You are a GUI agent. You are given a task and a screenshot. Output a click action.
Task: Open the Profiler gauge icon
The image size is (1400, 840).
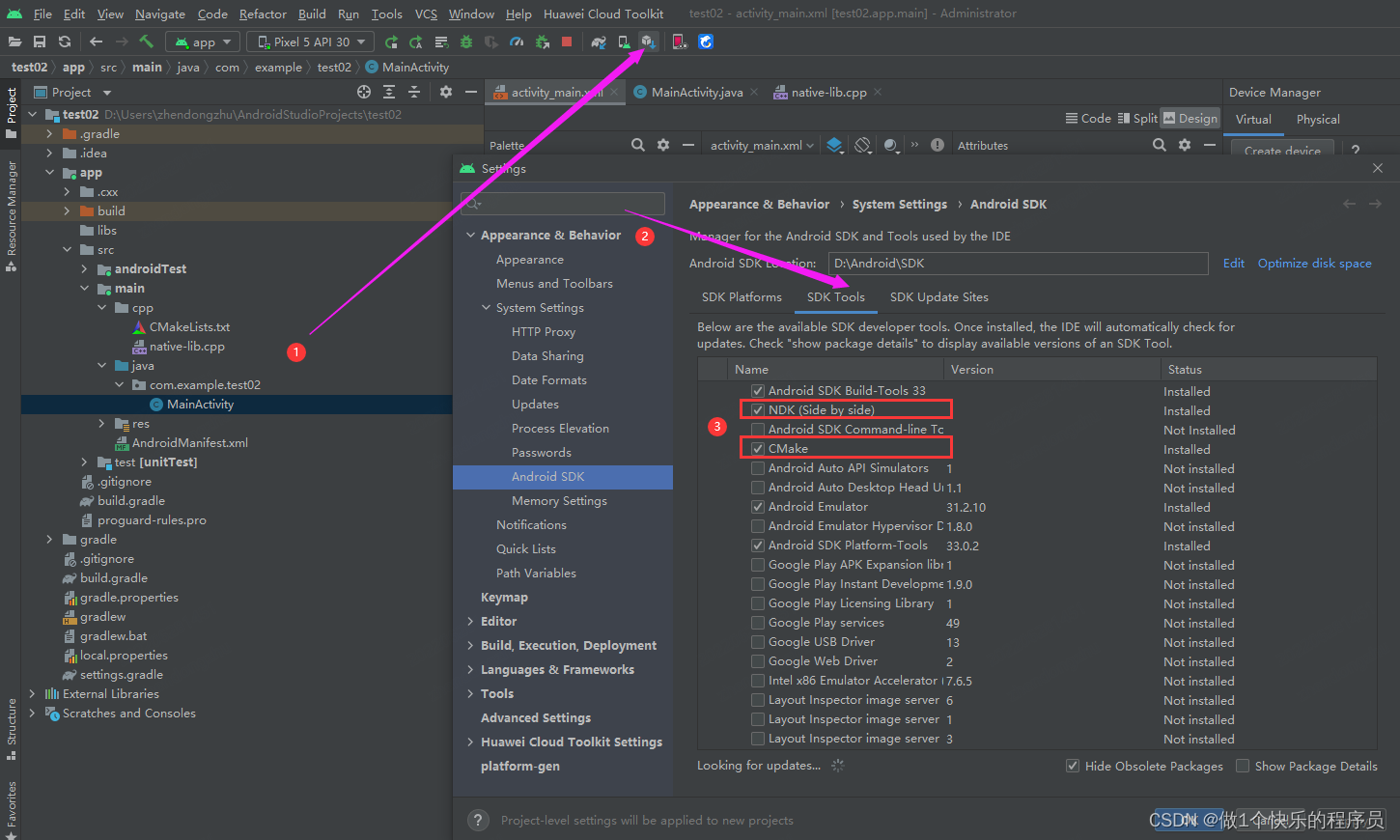517,42
